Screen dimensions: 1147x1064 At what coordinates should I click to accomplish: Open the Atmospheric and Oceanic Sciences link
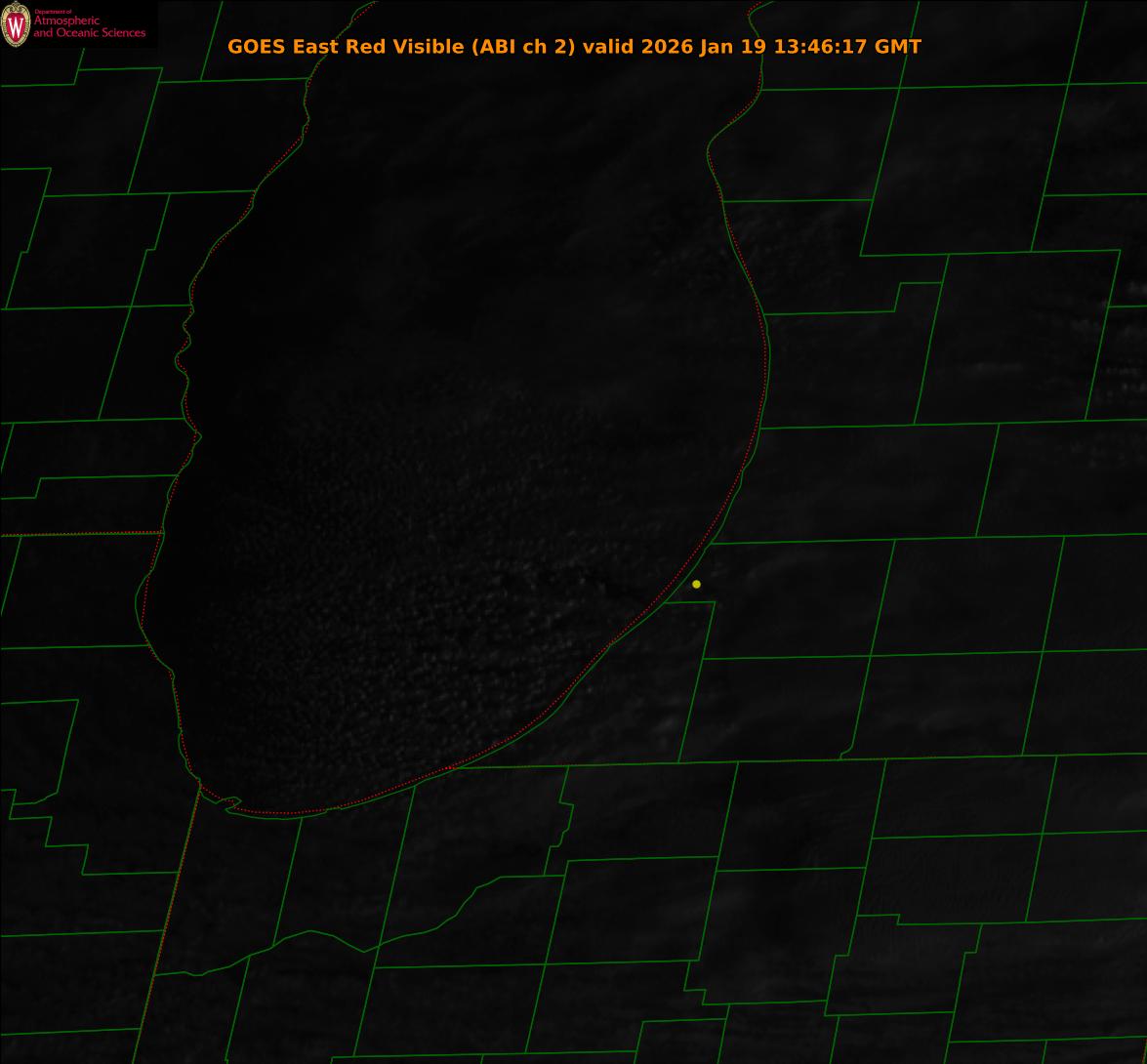point(88,27)
